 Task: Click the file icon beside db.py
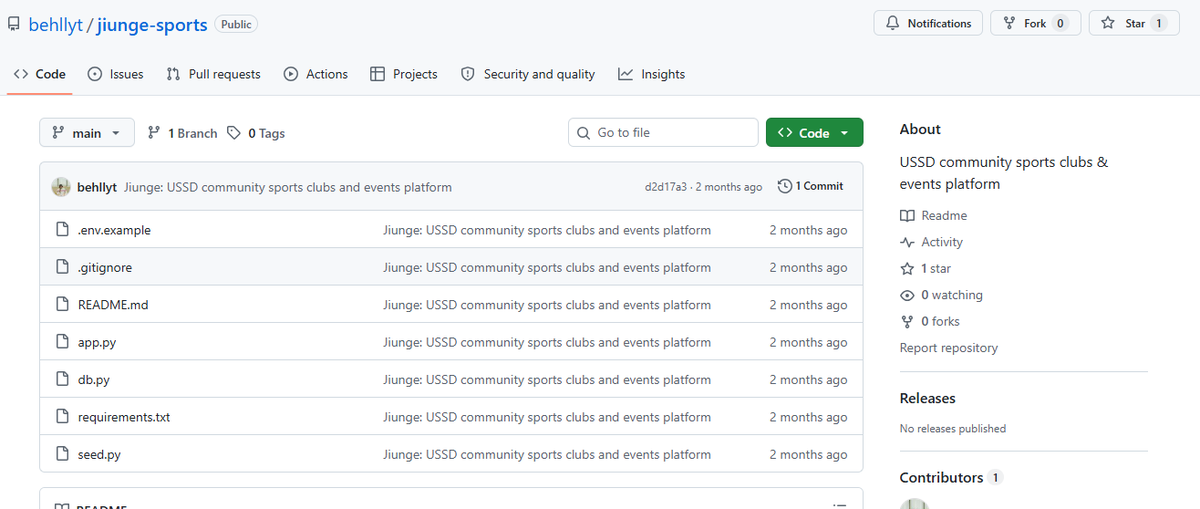click(x=62, y=380)
